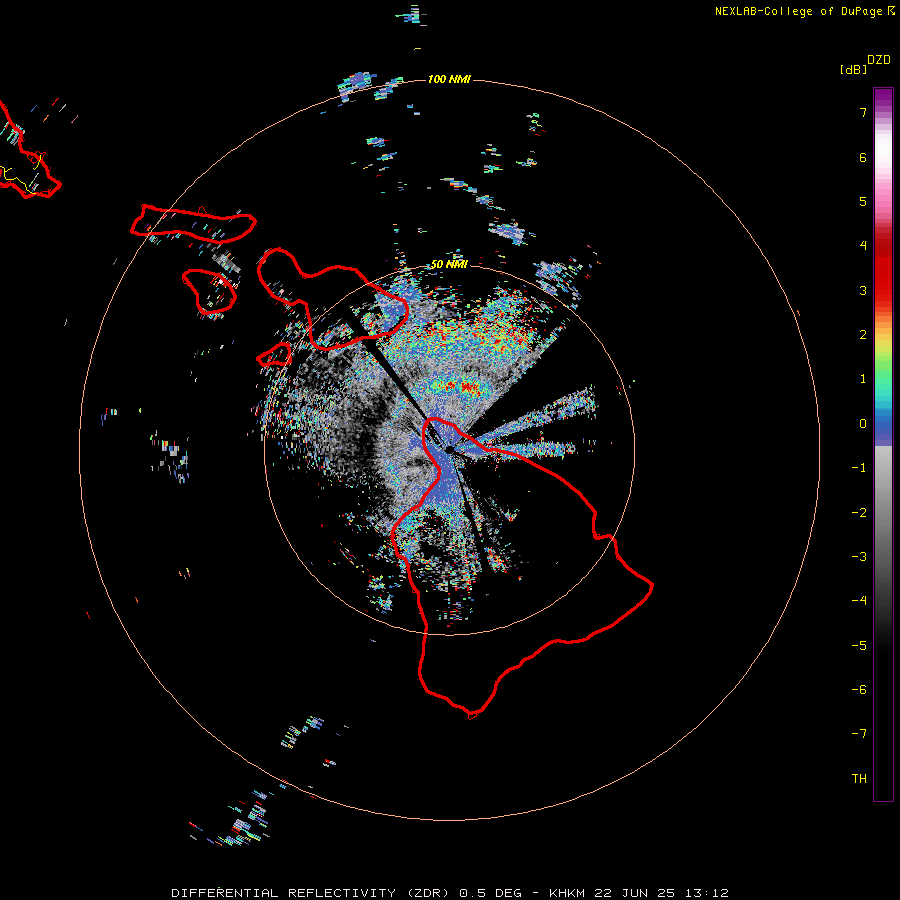
Task: Click the 50 NMI range ring label
Action: coord(449,265)
